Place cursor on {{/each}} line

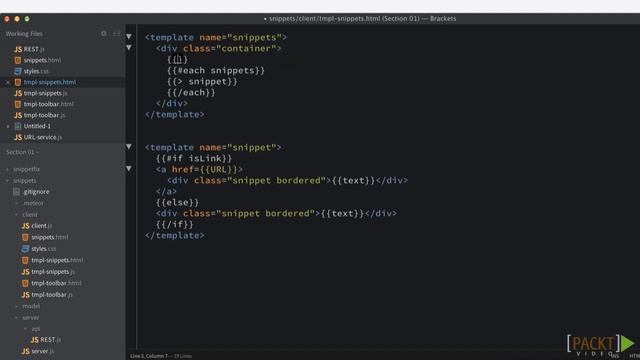pos(191,92)
